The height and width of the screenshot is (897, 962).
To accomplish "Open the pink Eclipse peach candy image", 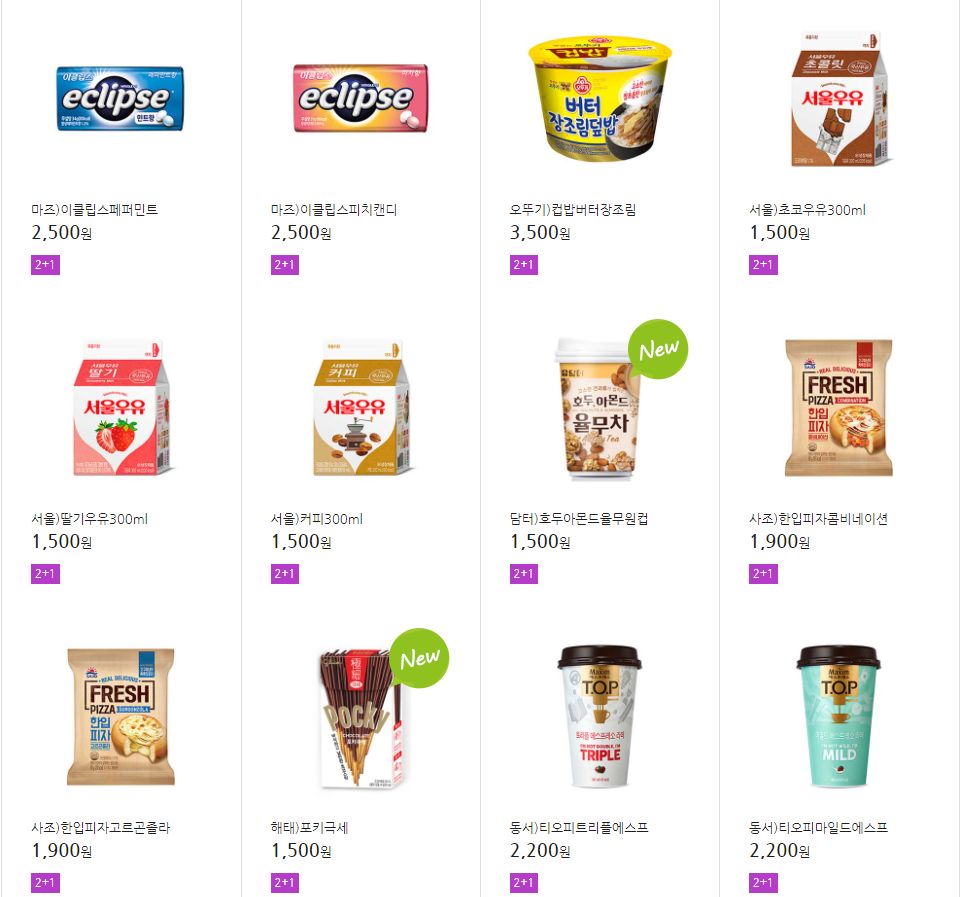I will [360, 98].
